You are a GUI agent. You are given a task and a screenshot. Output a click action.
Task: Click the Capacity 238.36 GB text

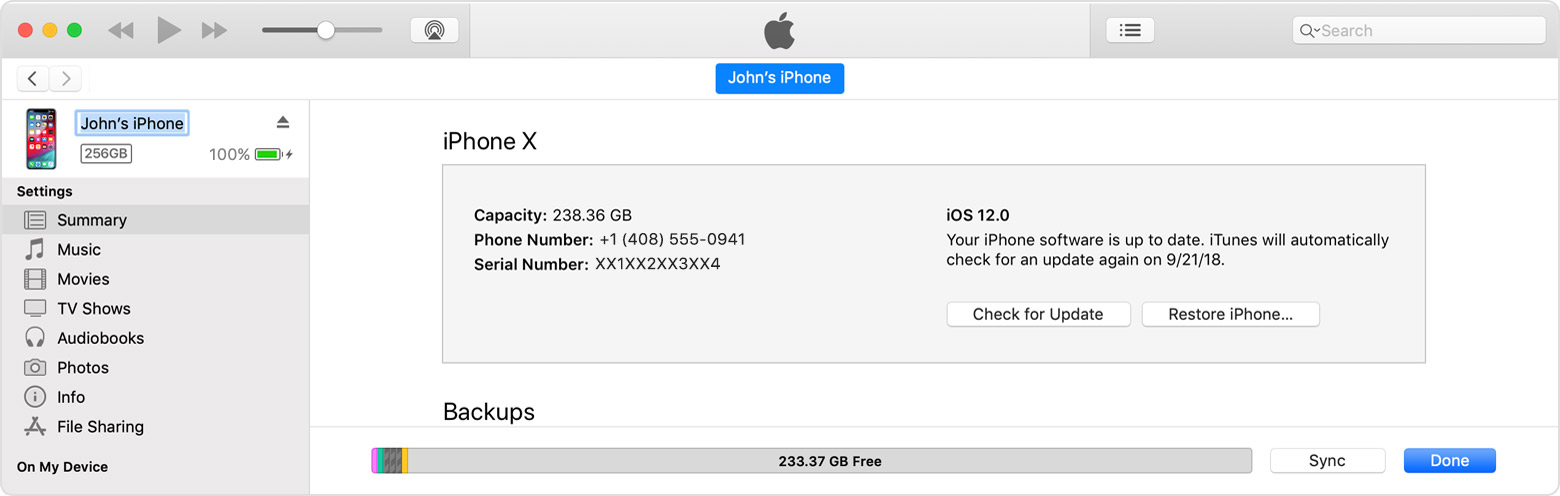[x=553, y=215]
